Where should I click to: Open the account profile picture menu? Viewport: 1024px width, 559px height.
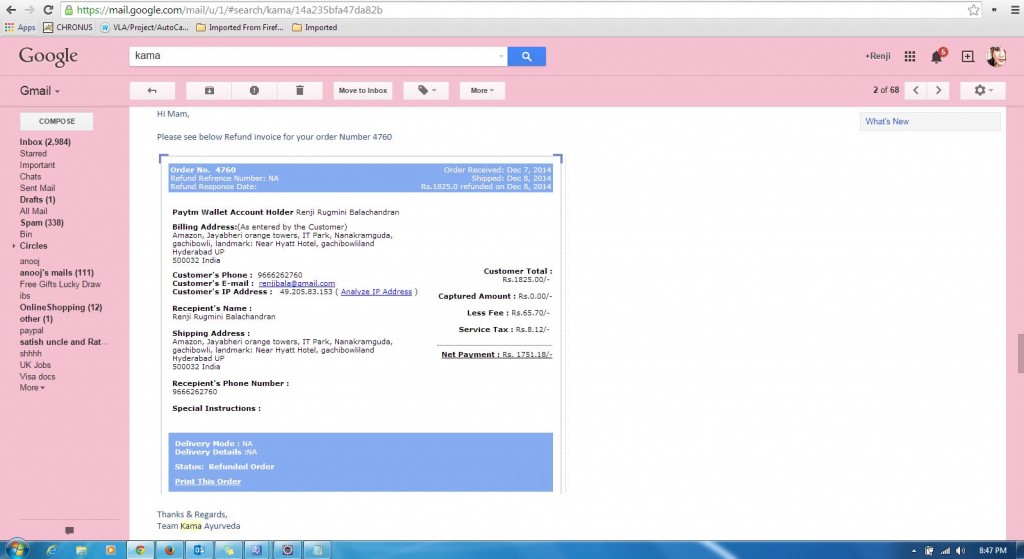point(996,56)
